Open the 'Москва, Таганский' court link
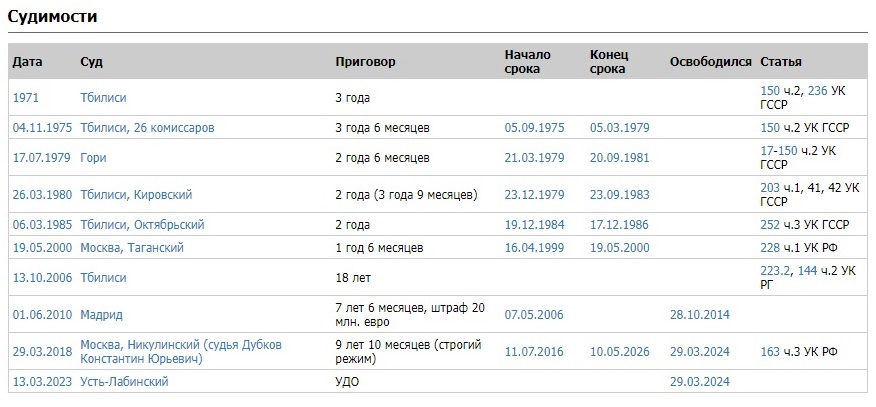The height and width of the screenshot is (407, 876). tap(132, 247)
